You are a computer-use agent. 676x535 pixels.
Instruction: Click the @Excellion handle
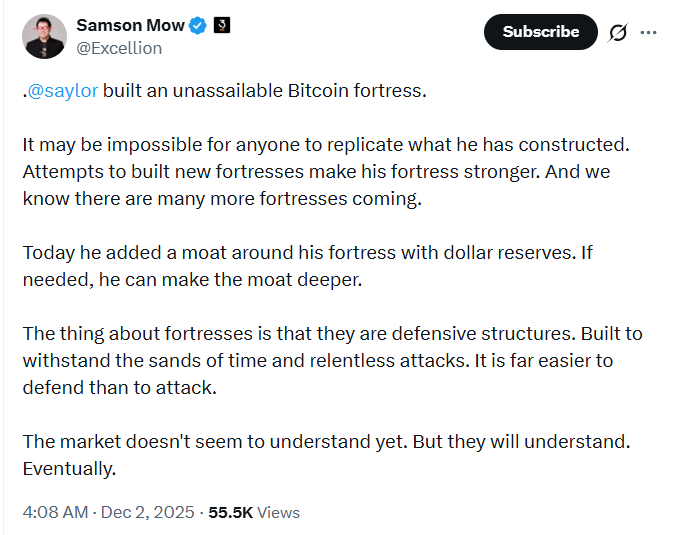point(119,48)
